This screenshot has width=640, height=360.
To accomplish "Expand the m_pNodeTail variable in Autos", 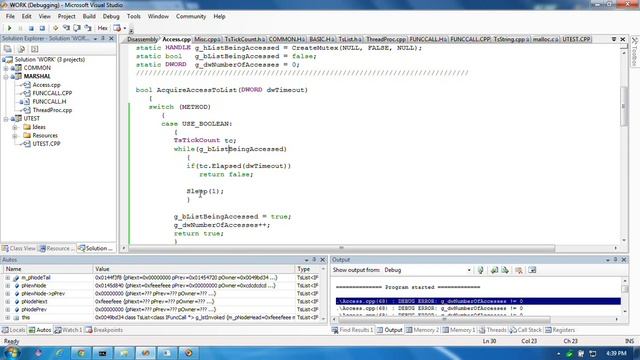I will (7, 278).
